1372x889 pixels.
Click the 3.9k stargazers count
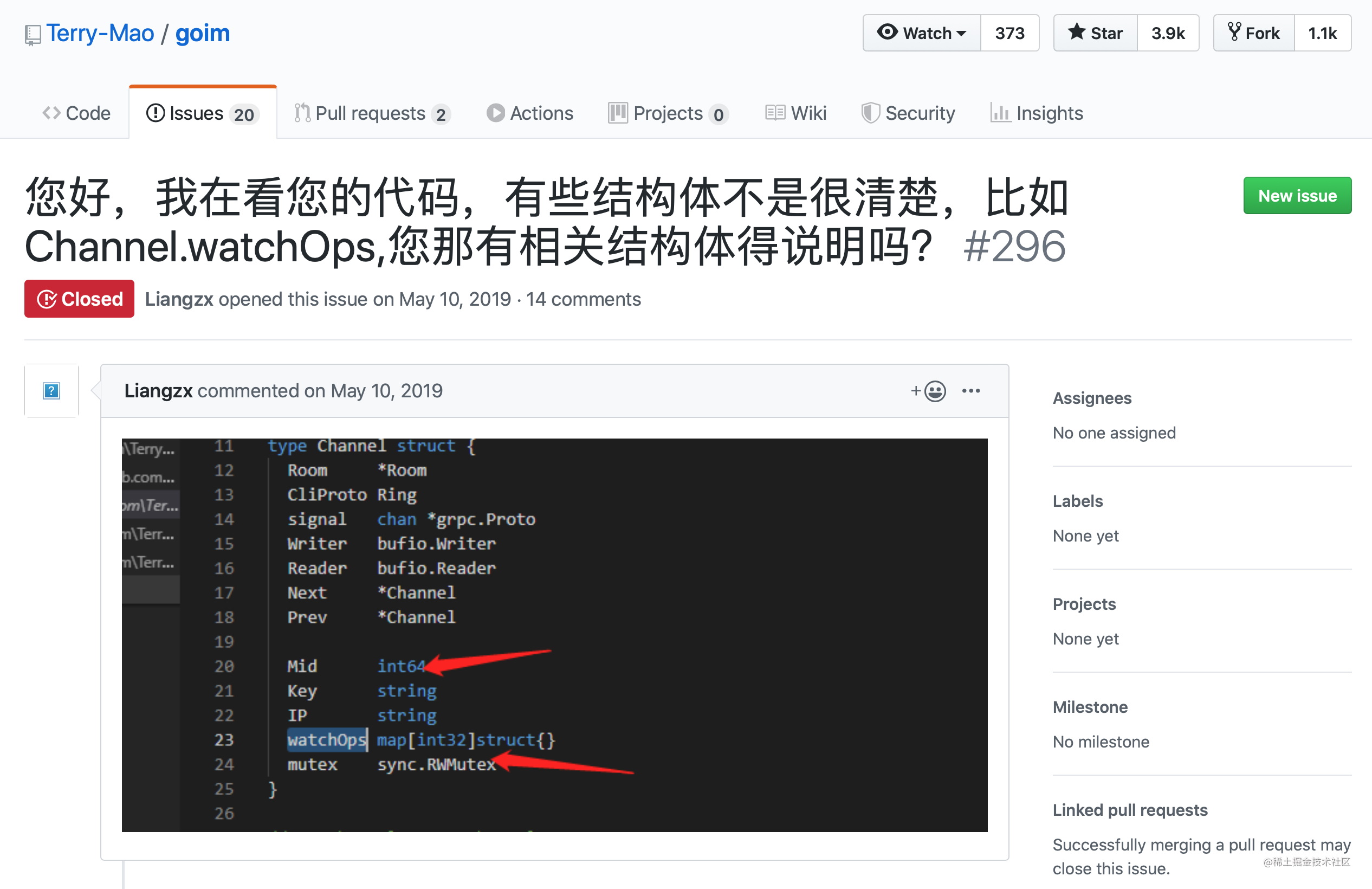(x=1168, y=33)
